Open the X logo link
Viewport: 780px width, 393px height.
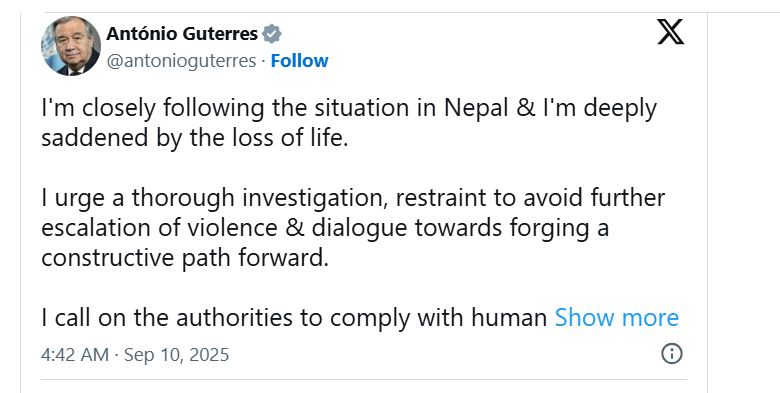click(x=670, y=32)
